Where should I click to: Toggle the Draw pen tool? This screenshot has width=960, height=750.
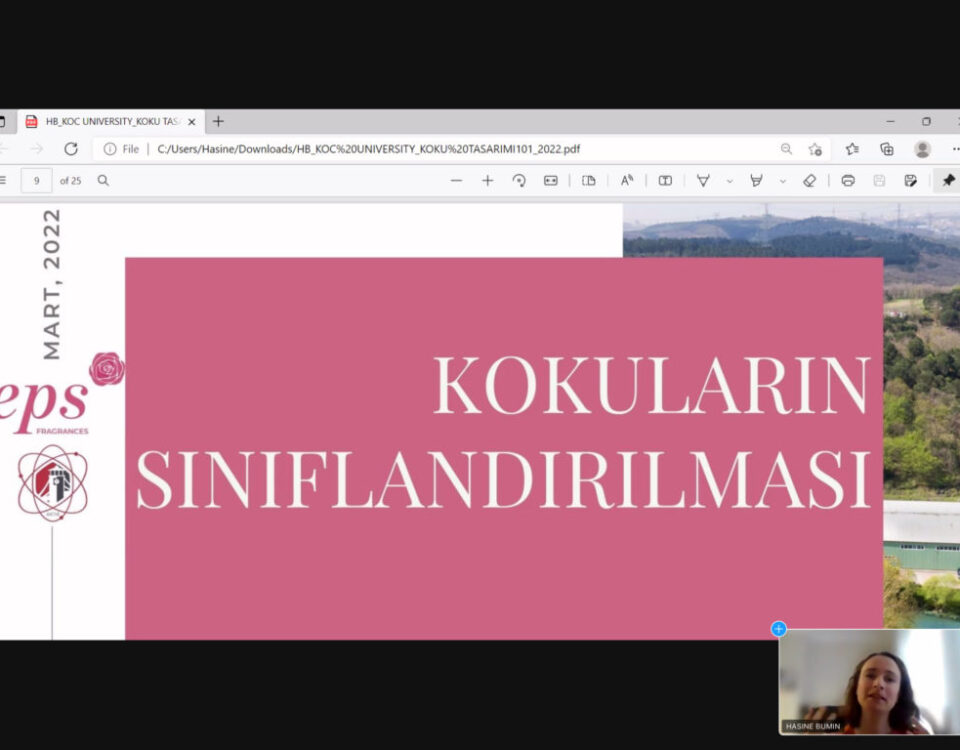(x=703, y=181)
